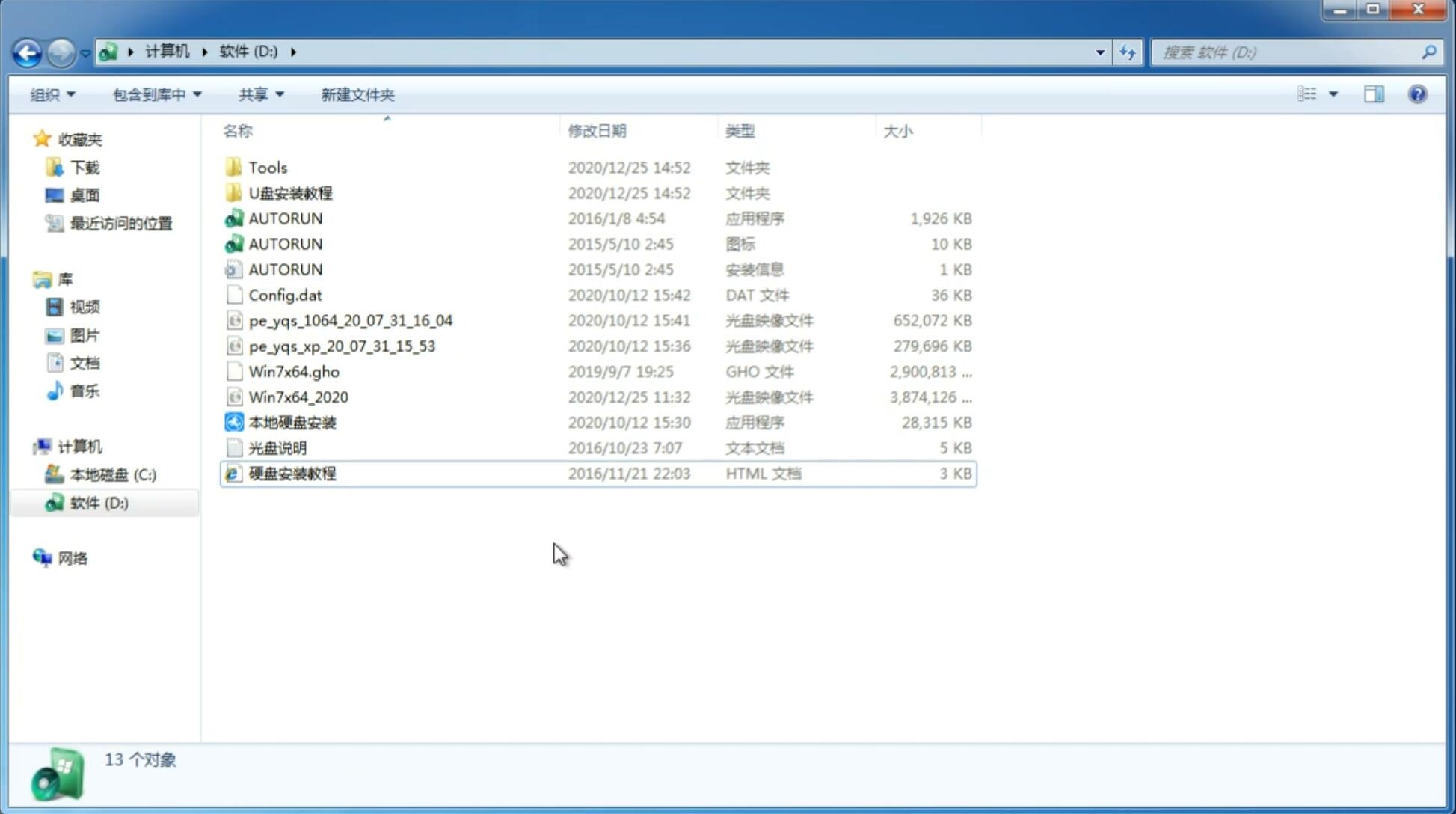This screenshot has height=814, width=1456.
Task: Open pe_yqs_1064 disc image file
Action: click(350, 319)
